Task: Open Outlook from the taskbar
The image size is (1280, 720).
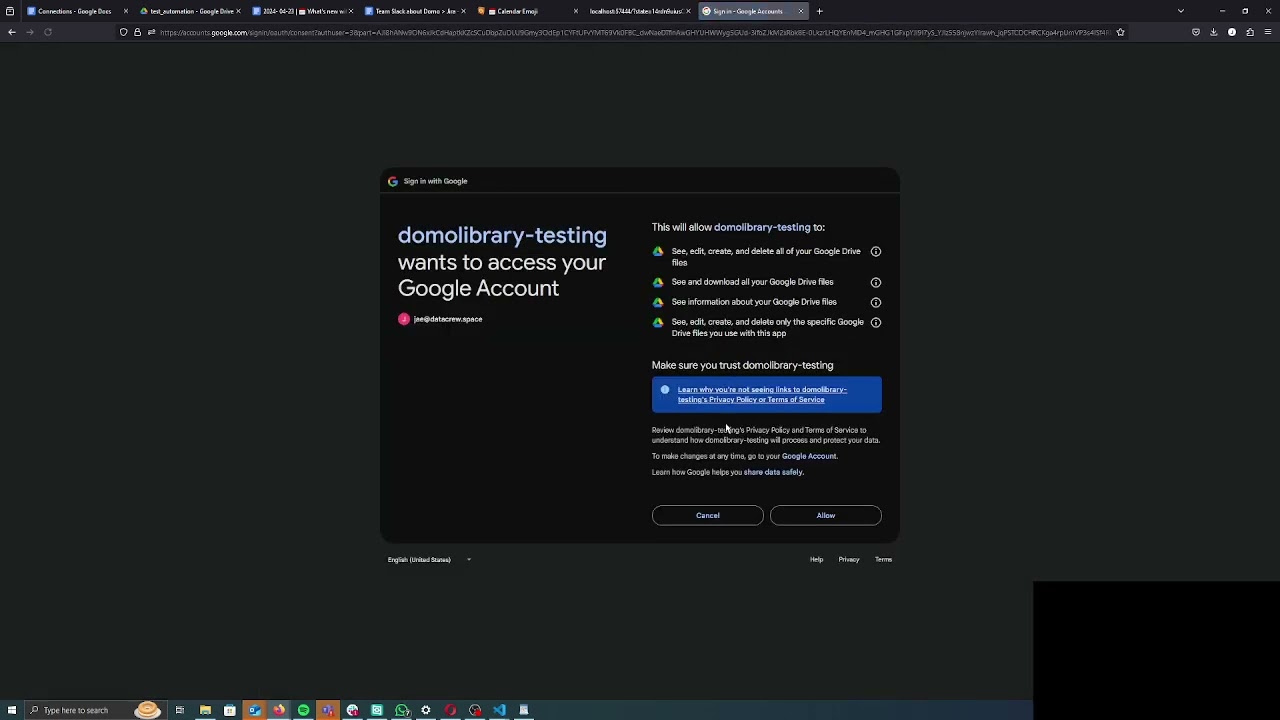Action: [254, 710]
